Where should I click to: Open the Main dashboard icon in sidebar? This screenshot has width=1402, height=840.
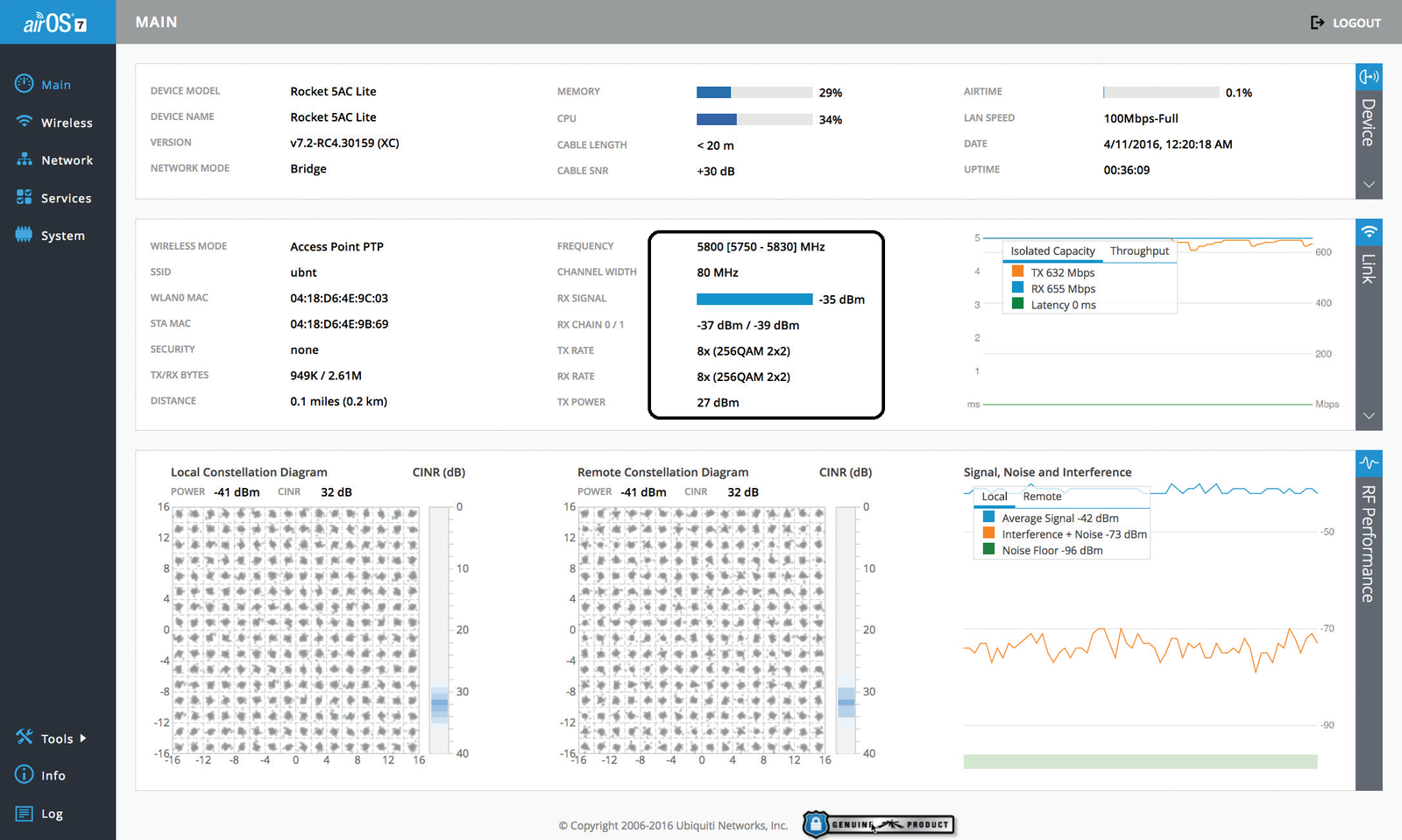(x=25, y=84)
